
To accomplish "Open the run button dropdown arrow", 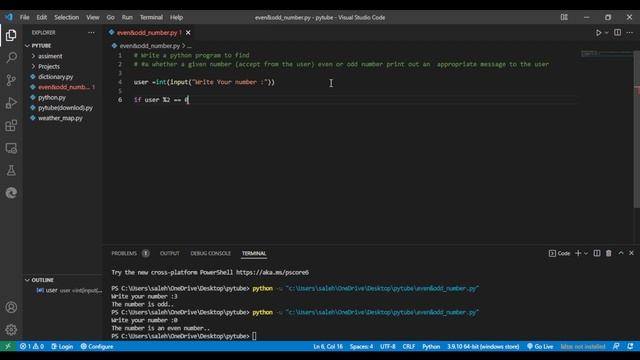I will coord(607,33).
